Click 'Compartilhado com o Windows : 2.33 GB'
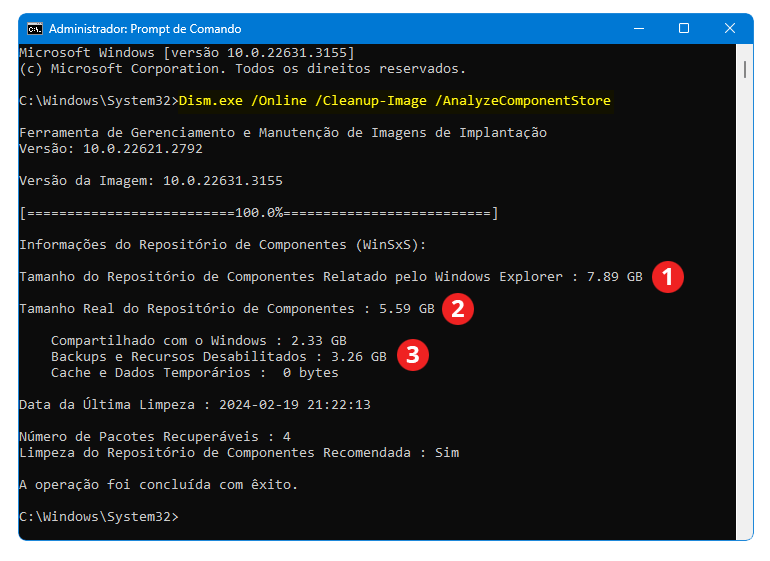 (199, 340)
